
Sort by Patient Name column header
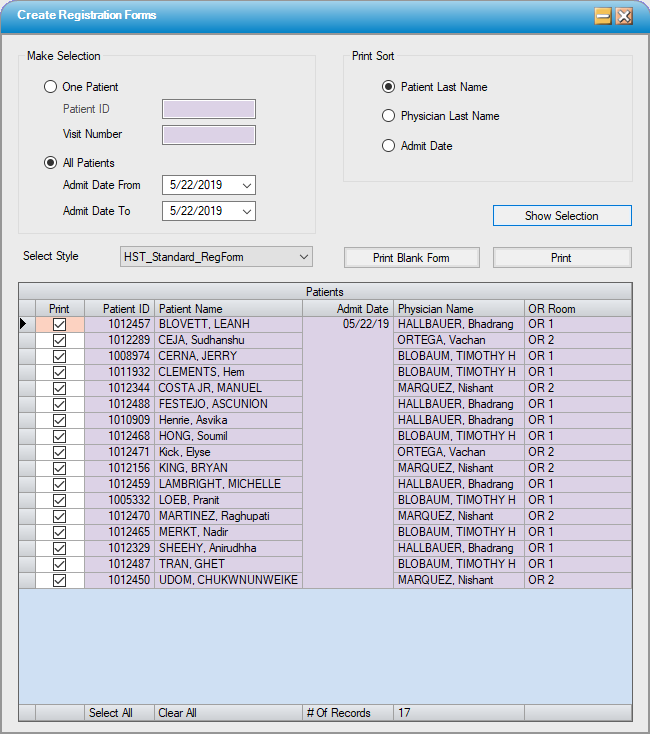[228, 309]
